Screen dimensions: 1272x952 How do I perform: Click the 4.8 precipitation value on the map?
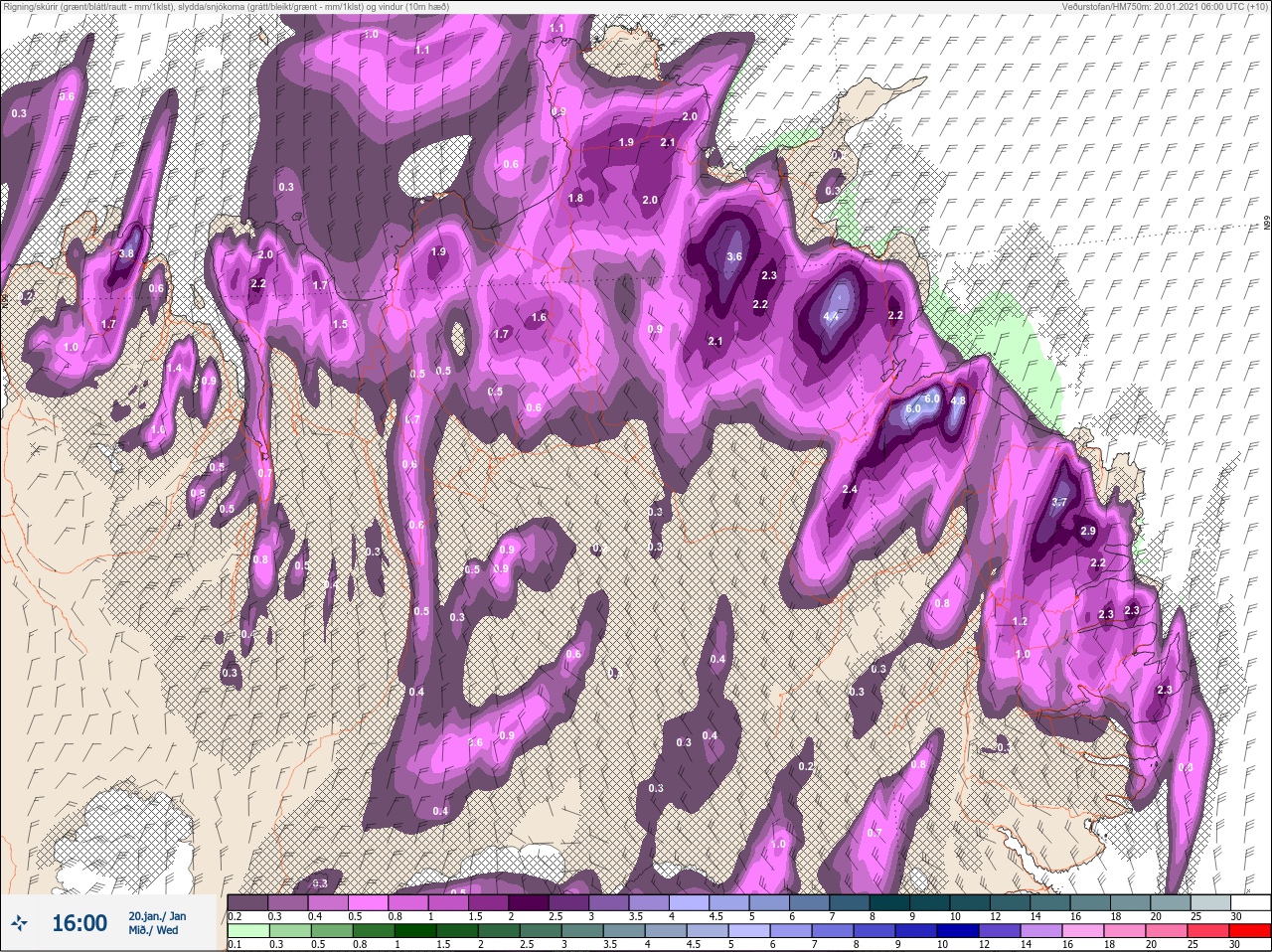pos(958,400)
